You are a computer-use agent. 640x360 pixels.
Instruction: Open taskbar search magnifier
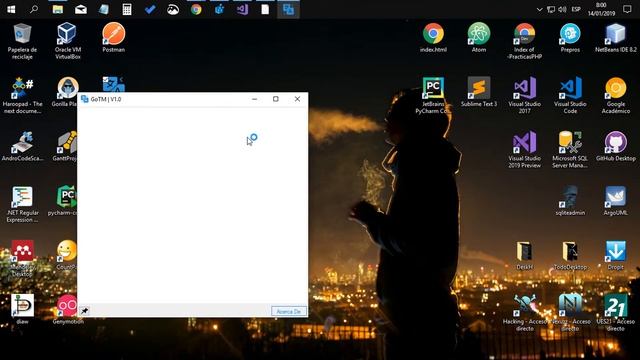point(34,9)
